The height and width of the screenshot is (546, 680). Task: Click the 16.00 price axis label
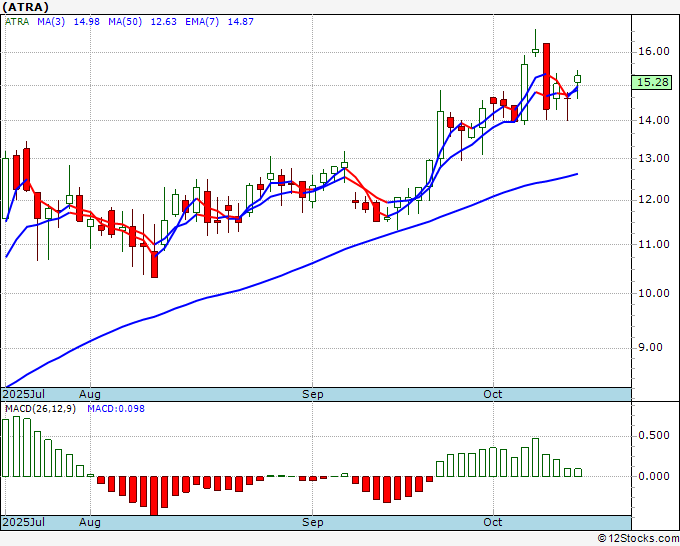tap(654, 51)
